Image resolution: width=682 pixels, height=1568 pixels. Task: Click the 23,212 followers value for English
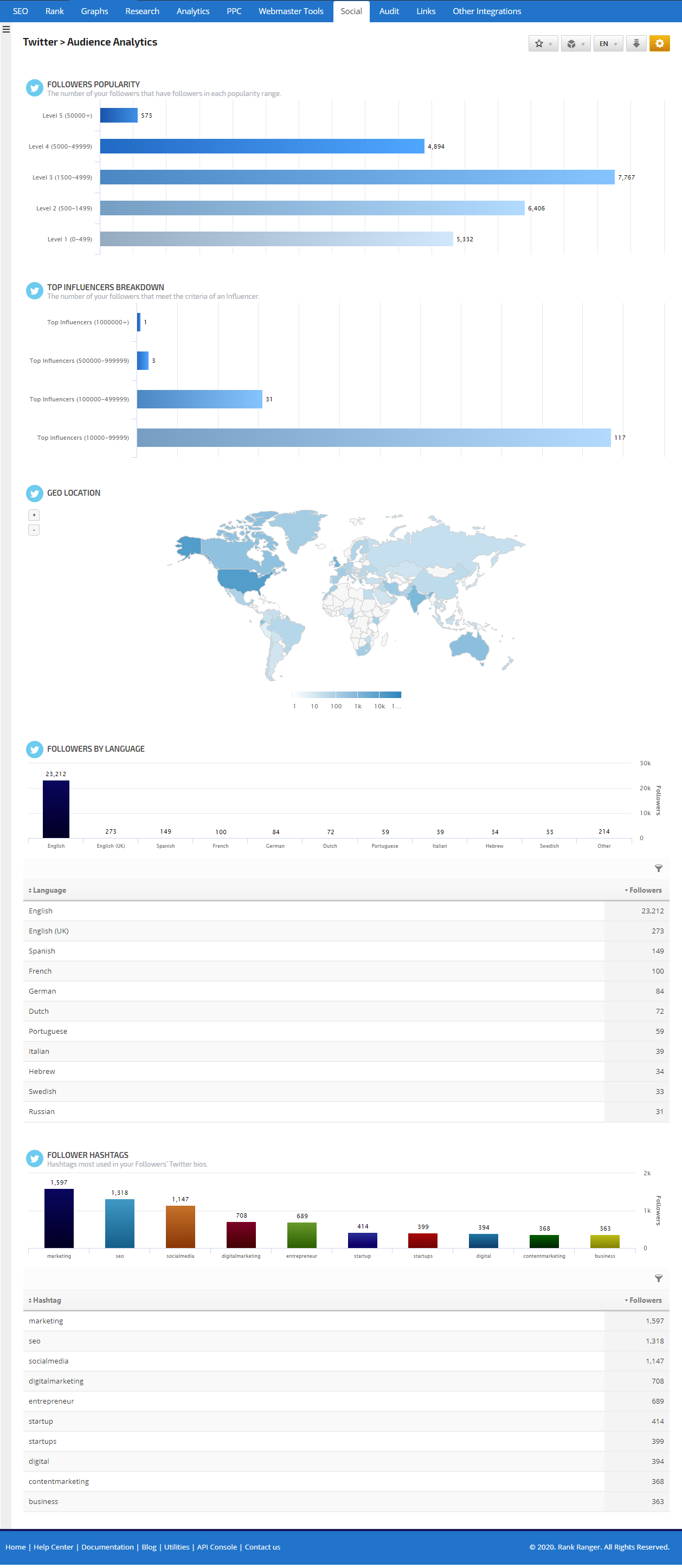pos(652,911)
